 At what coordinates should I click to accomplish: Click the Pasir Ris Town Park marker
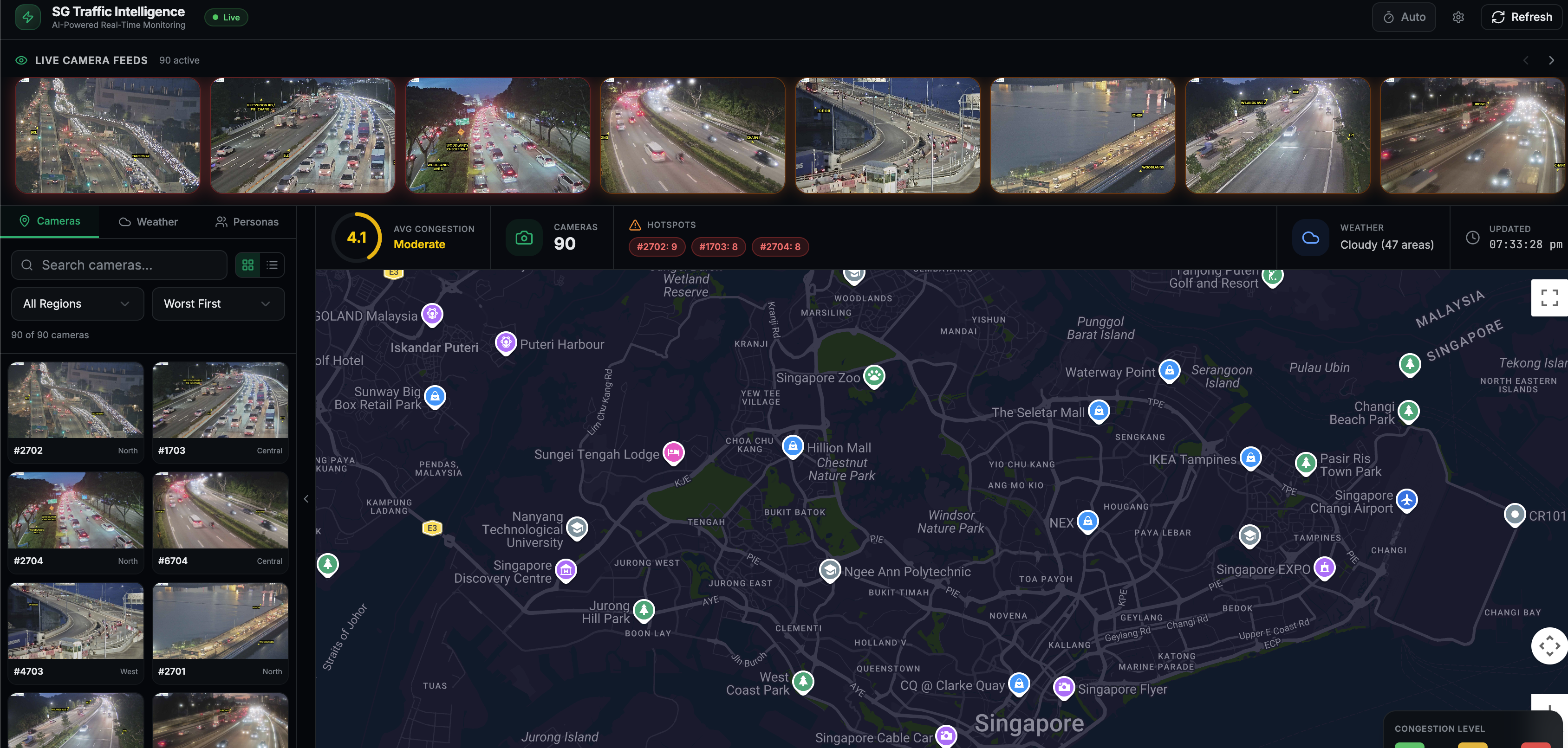[1306, 464]
